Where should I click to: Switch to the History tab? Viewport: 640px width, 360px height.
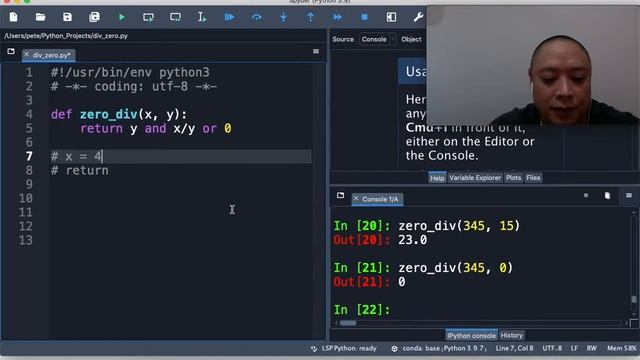(512, 336)
